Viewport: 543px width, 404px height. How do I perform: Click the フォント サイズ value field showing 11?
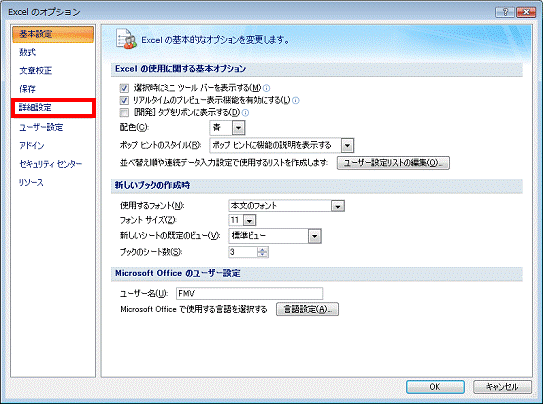pyautogui.click(x=236, y=220)
